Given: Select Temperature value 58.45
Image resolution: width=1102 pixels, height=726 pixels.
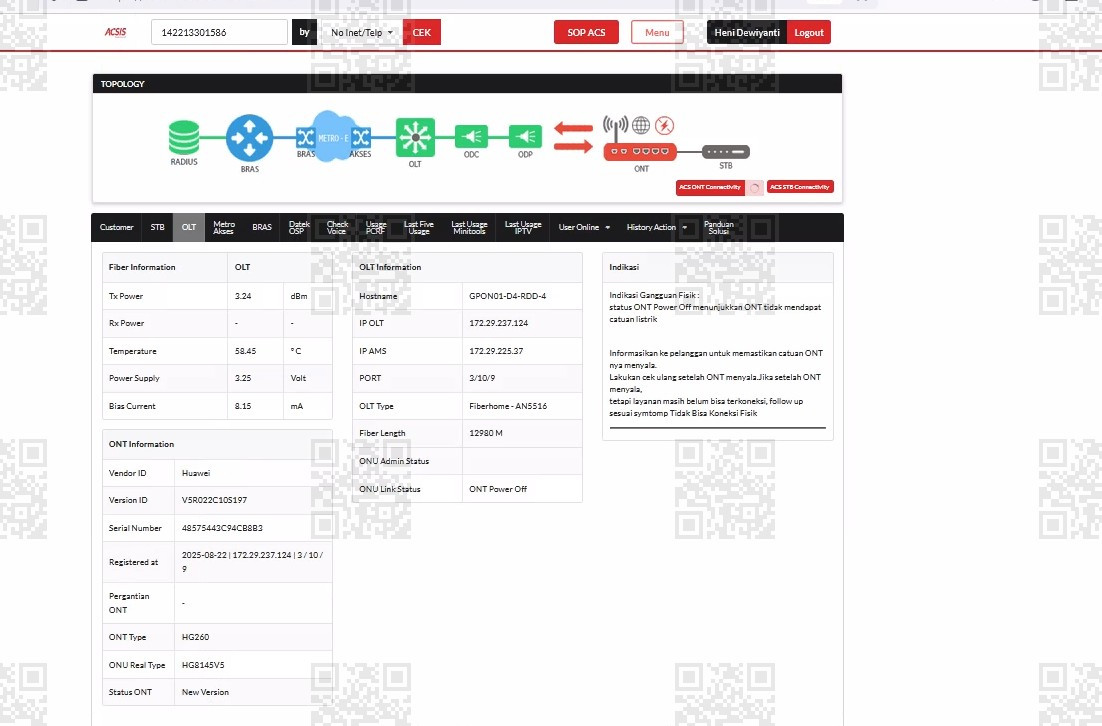Looking at the screenshot, I should [245, 351].
